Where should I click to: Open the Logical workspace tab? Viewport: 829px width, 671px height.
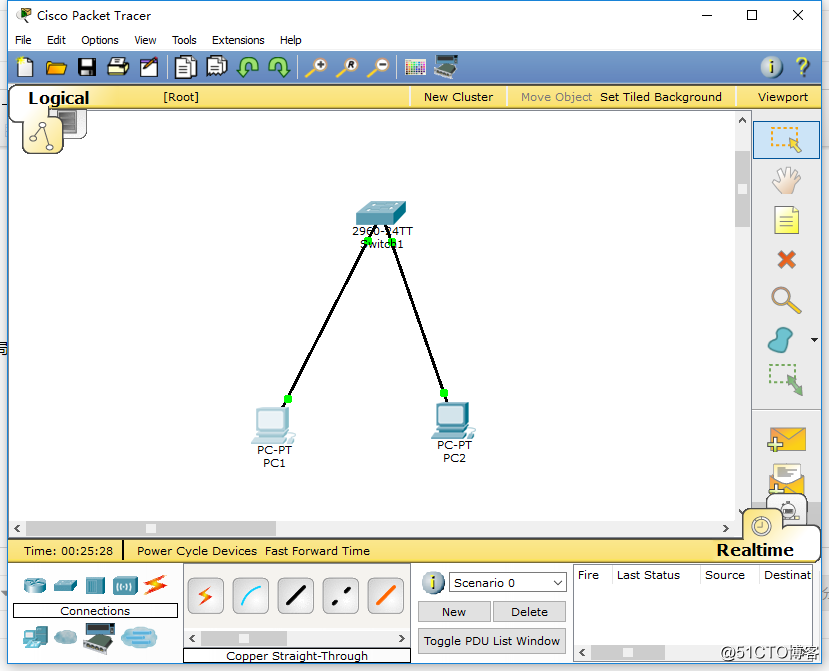(x=58, y=98)
